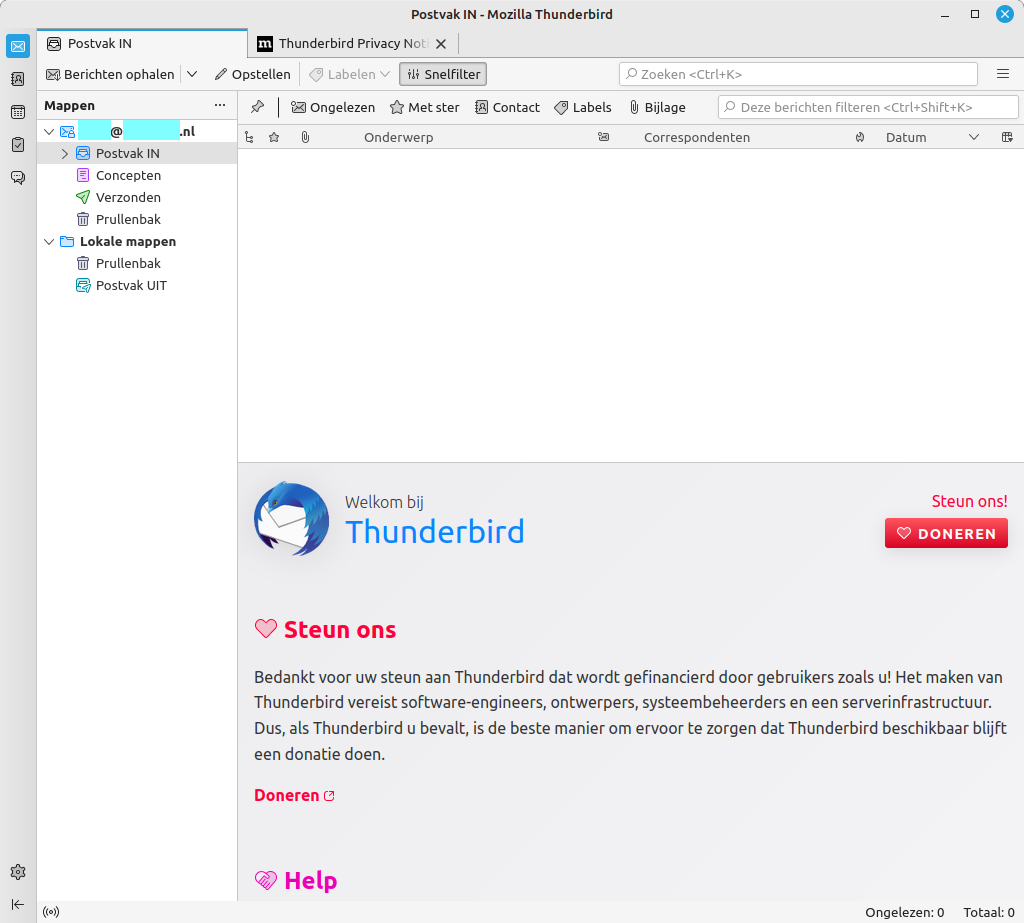Open the Berichten ophalen dropdown arrow

tap(192, 74)
